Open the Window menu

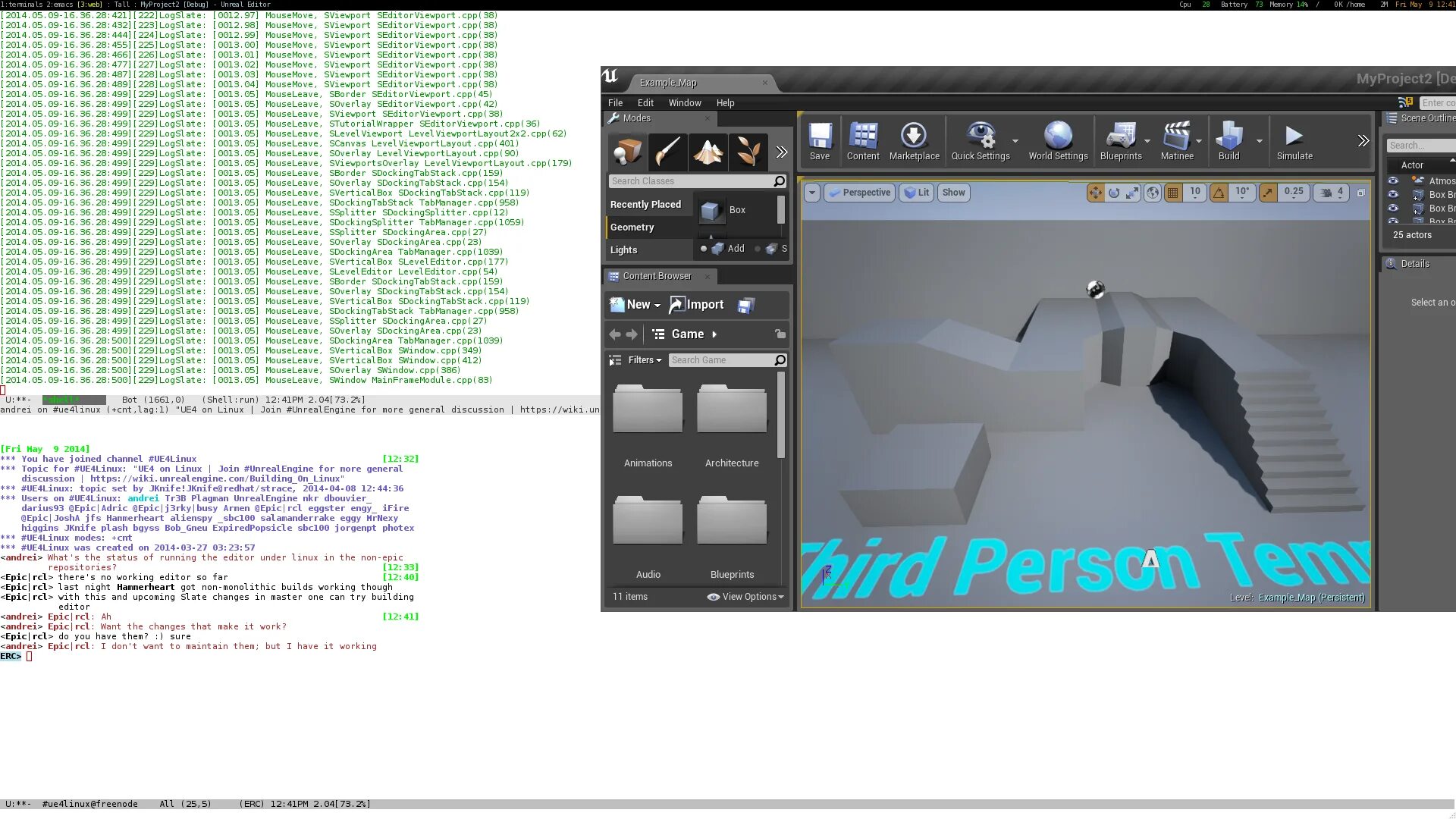[685, 102]
